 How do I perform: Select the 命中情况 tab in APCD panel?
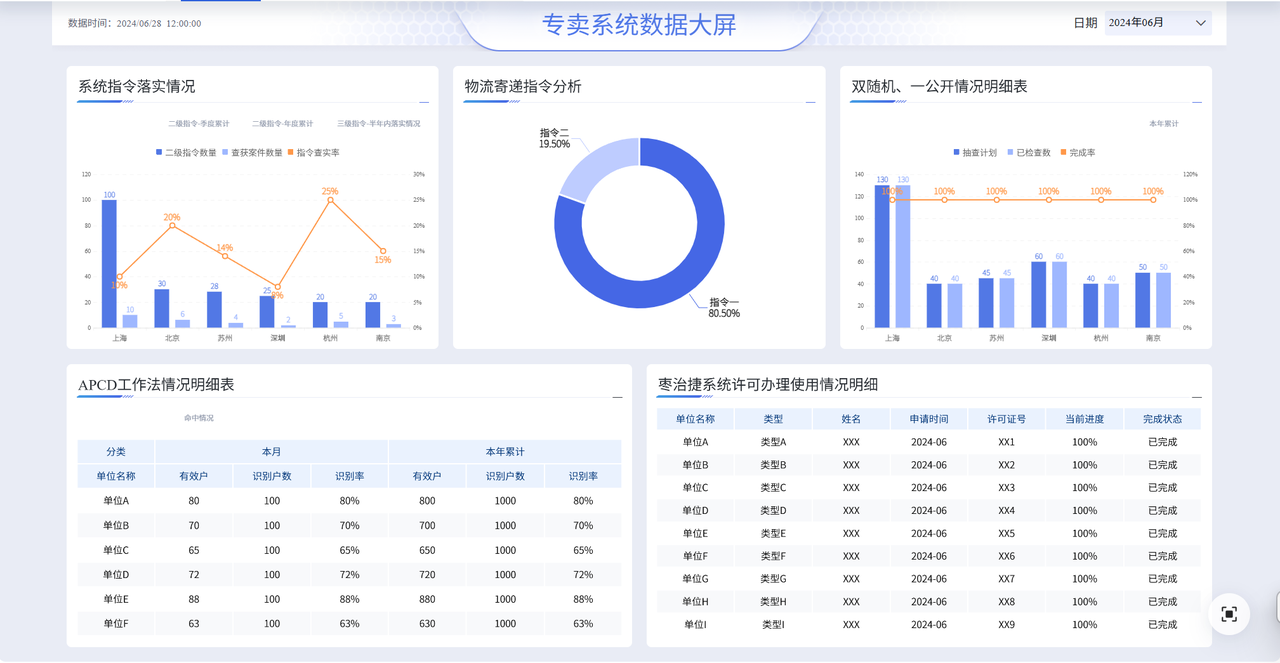tap(199, 418)
